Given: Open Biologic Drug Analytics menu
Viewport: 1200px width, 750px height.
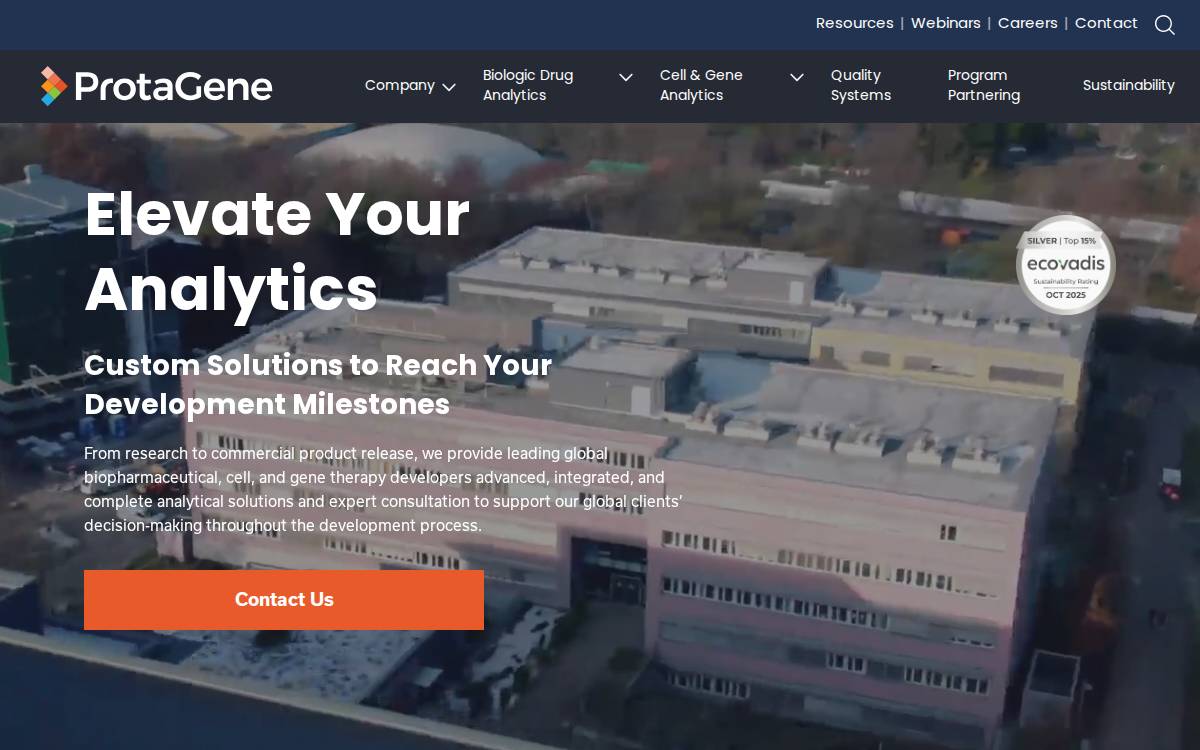Looking at the screenshot, I should pos(528,86).
